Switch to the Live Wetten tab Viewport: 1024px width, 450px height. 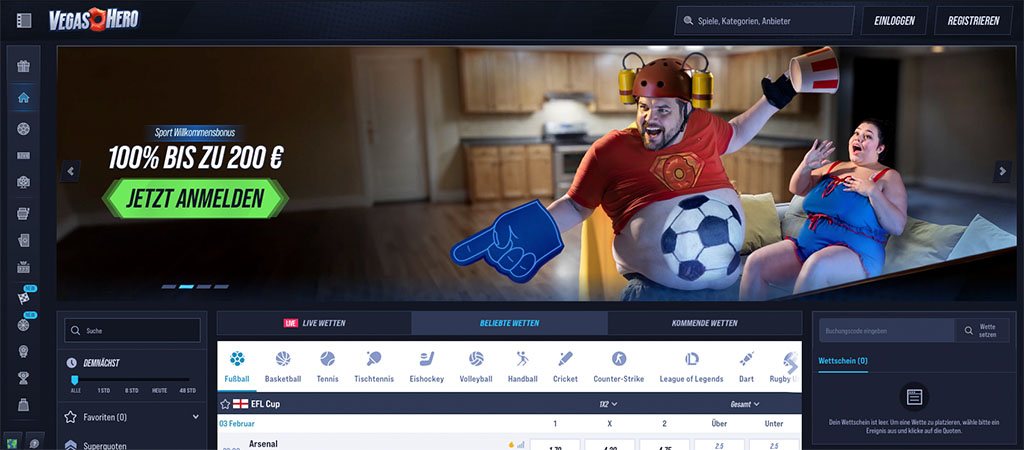click(314, 323)
